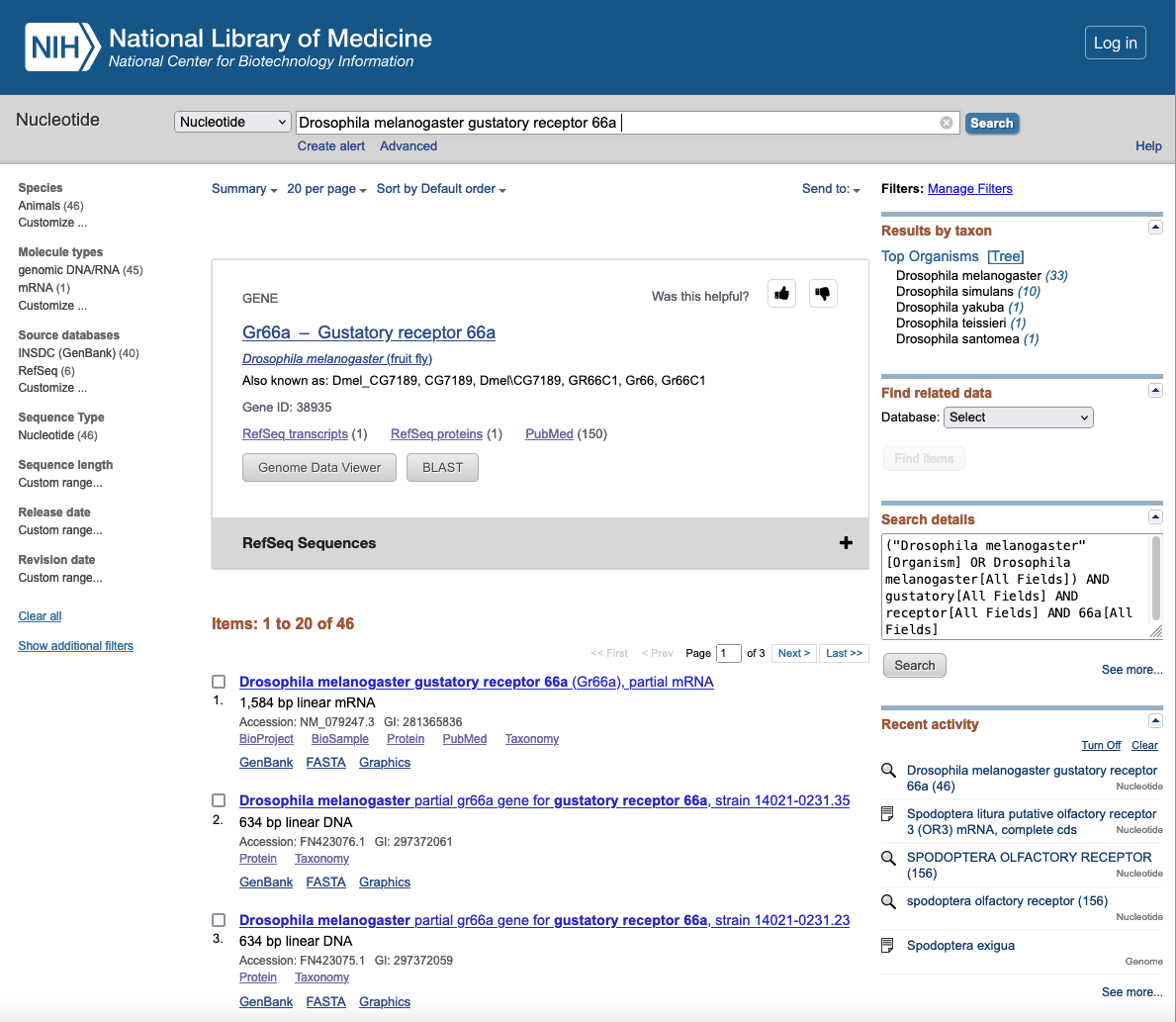Screen dimensions: 1176x1022
Task: Click the page number input field
Action: click(x=729, y=653)
